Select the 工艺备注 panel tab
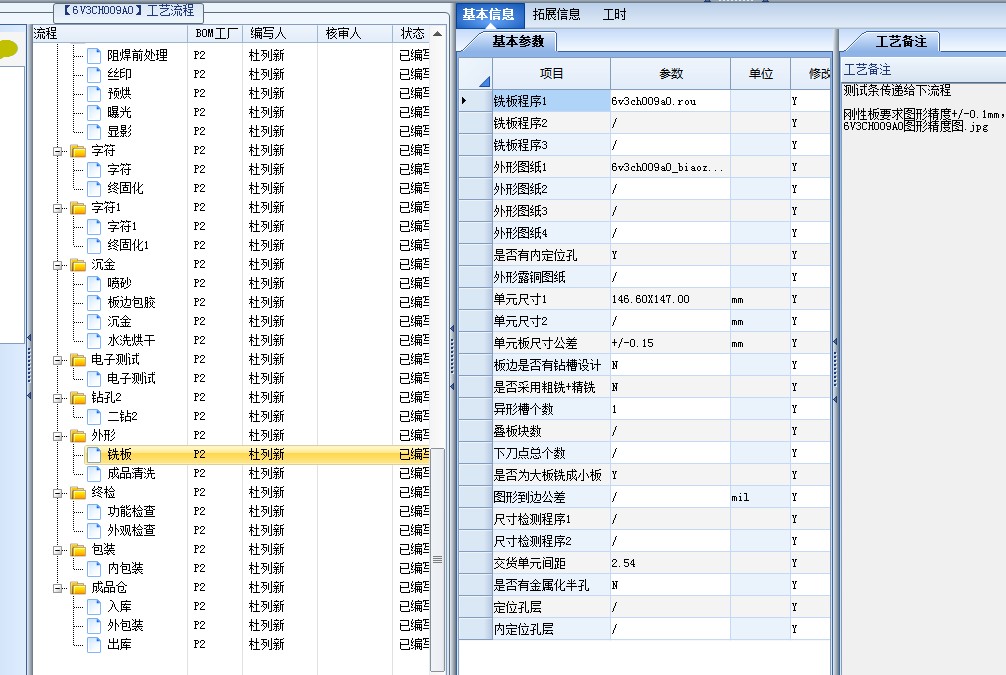The width and height of the screenshot is (1006, 675). 901,42
